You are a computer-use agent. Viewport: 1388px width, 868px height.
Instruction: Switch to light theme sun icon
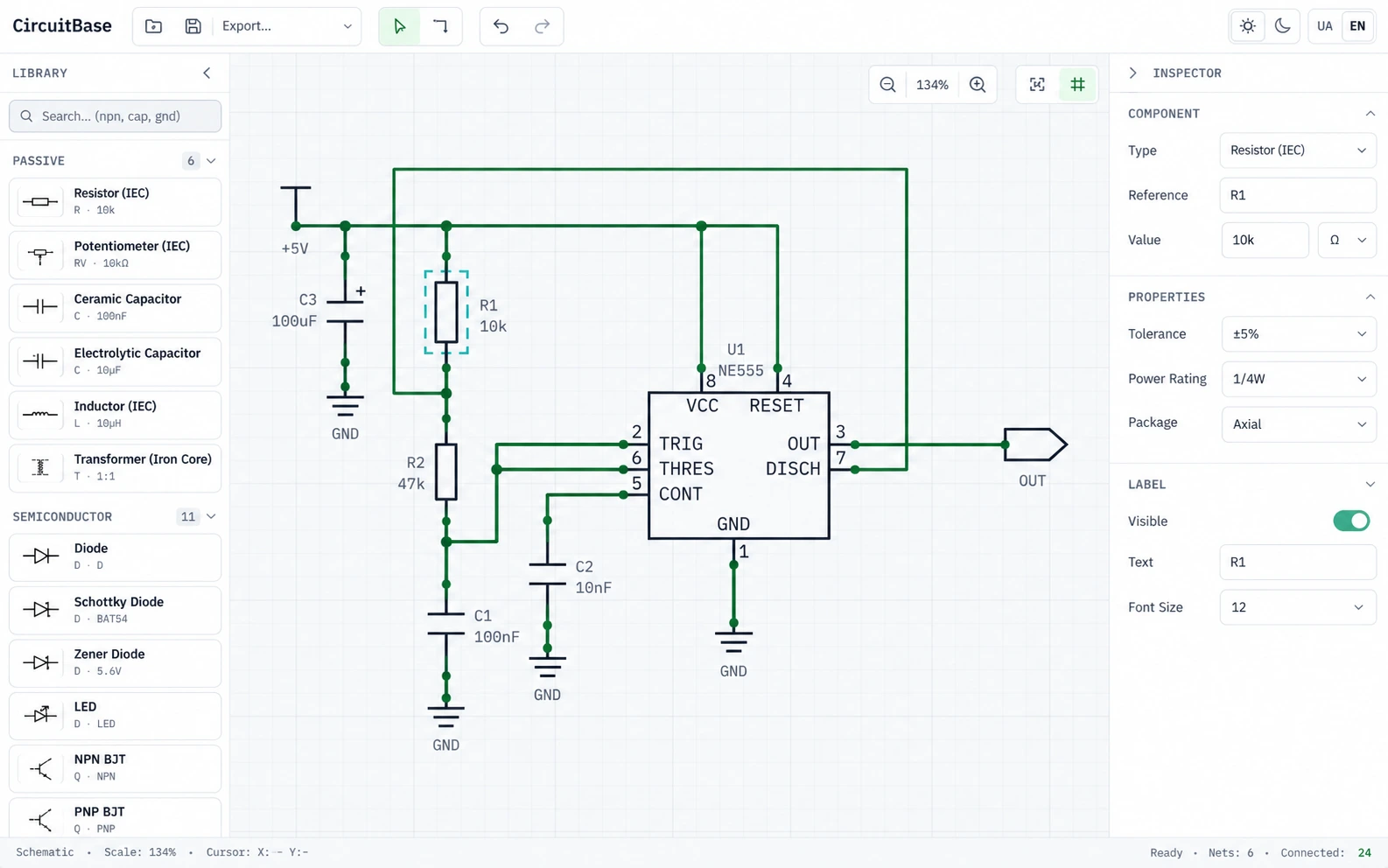[x=1248, y=26]
